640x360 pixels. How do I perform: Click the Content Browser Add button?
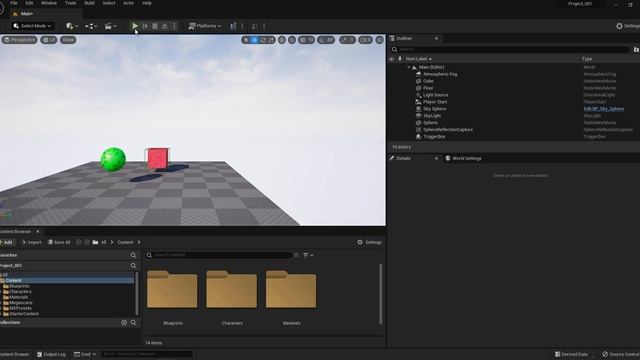tap(7, 242)
